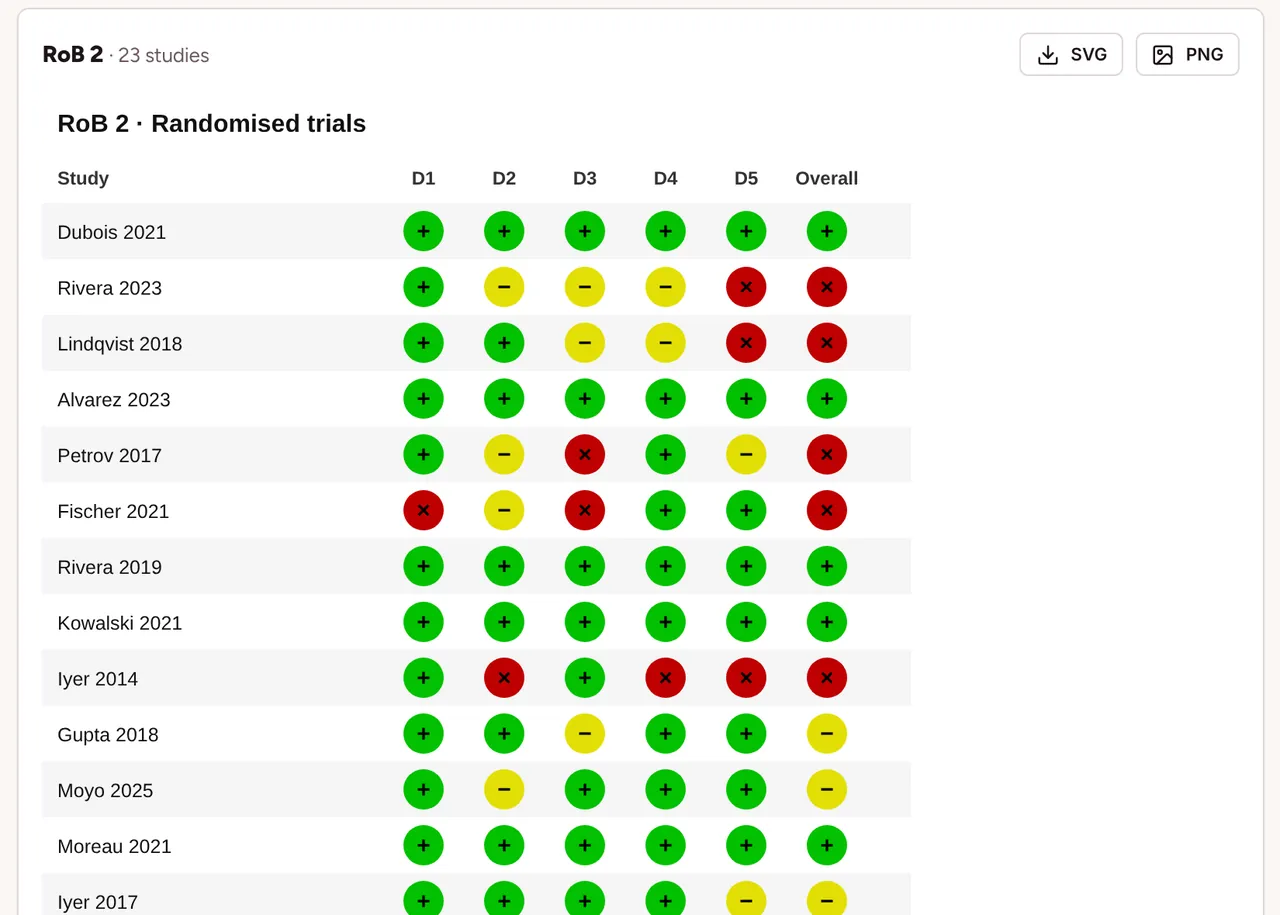Click Iyer 2014's D2 red rating
Image resolution: width=1280 pixels, height=915 pixels.
[x=504, y=679]
